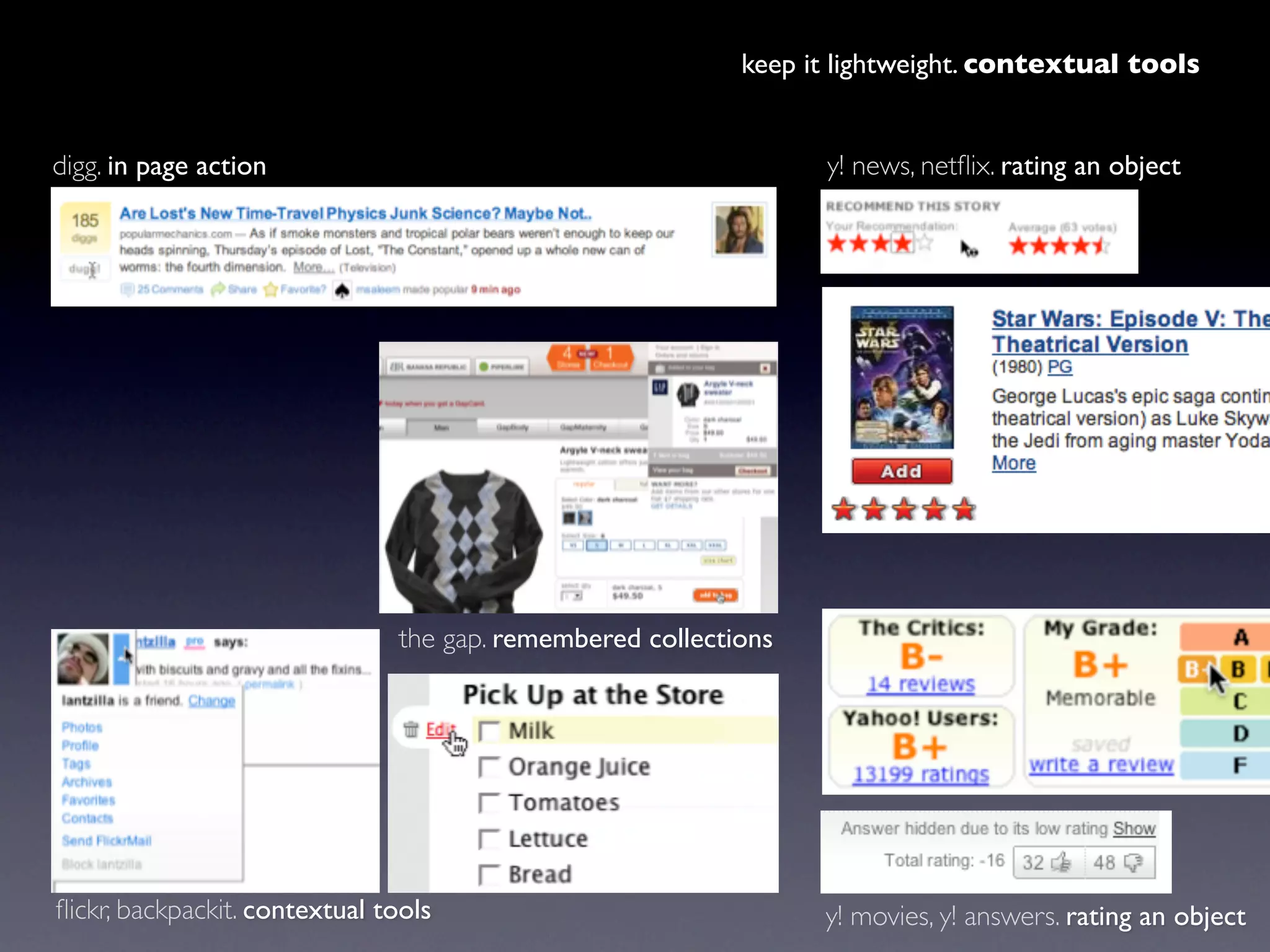Click the Piperlime brand tab
The height and width of the screenshot is (952, 1270).
(x=502, y=366)
